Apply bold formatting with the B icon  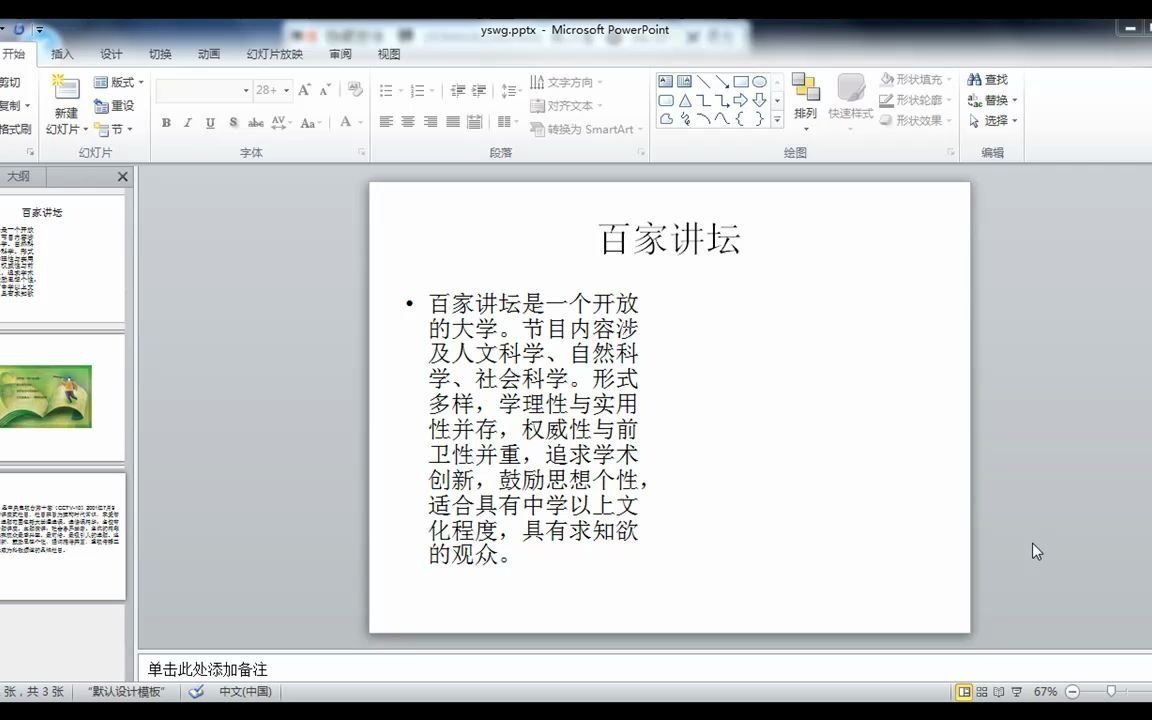[x=165, y=123]
